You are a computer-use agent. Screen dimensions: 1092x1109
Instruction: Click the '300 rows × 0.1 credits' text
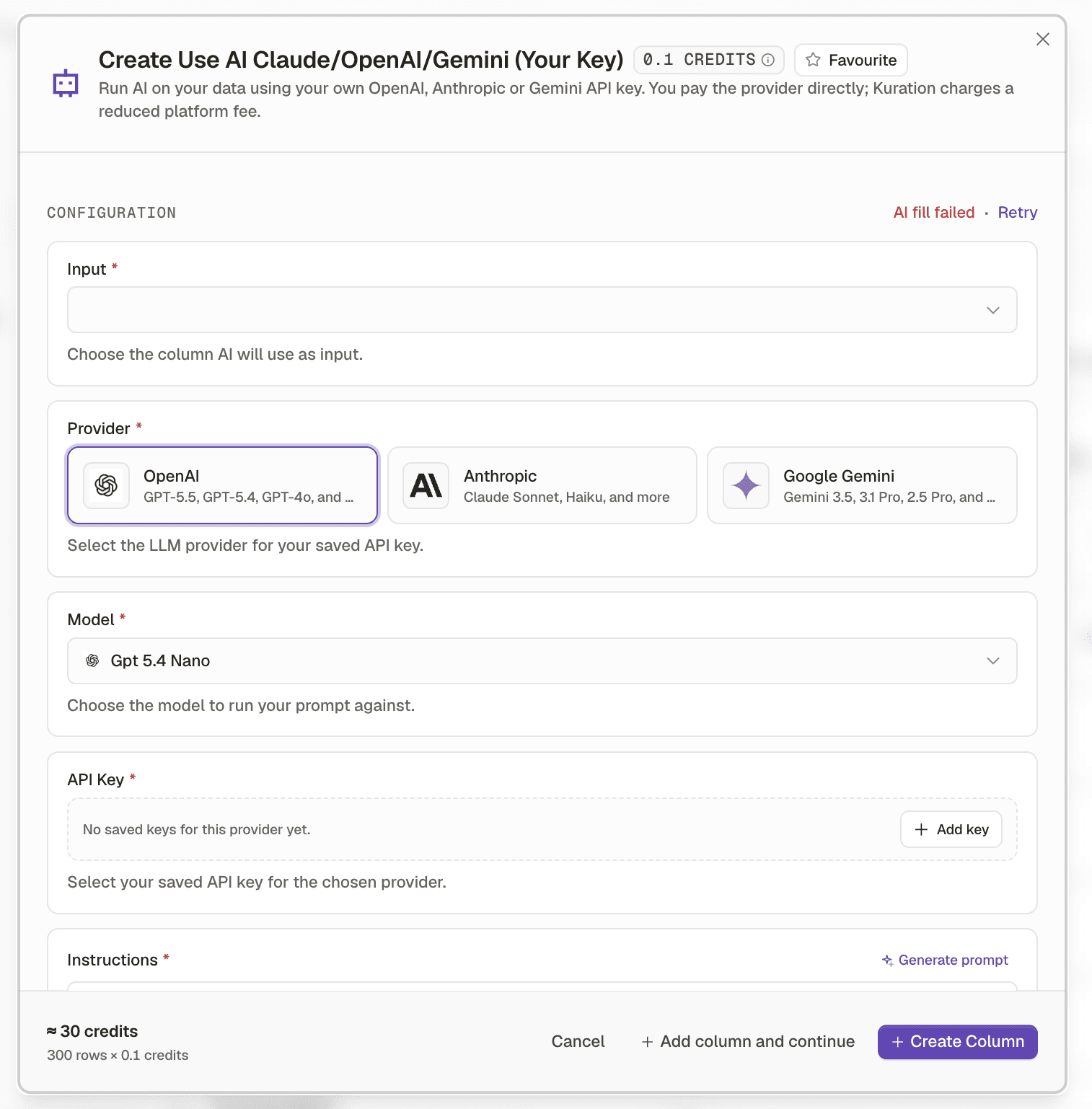click(118, 1055)
